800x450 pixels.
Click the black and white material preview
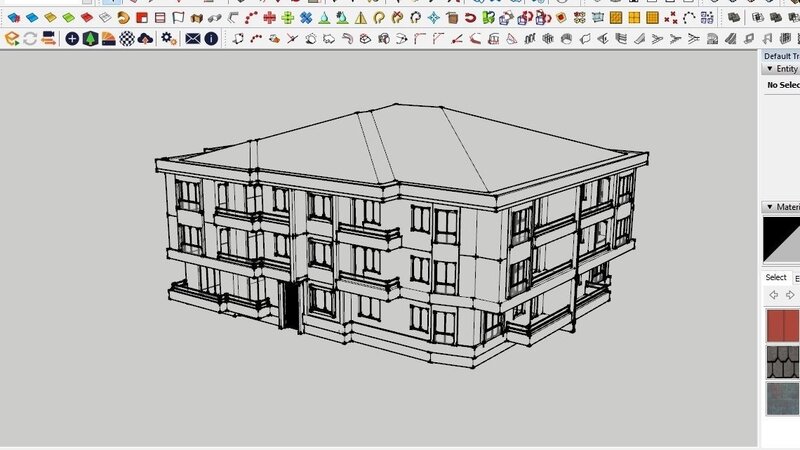tap(781, 240)
